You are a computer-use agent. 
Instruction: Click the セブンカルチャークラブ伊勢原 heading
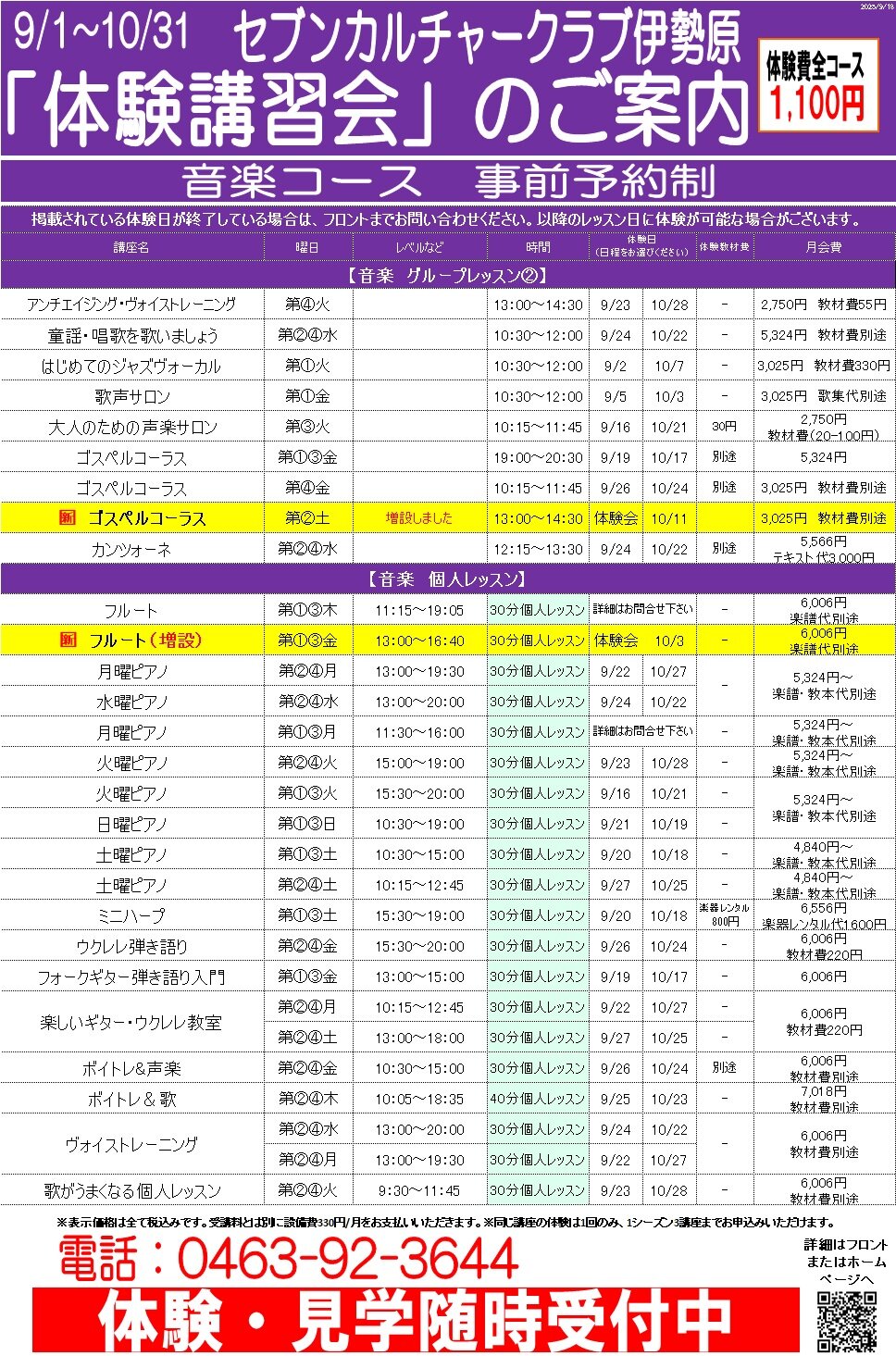pos(487,37)
